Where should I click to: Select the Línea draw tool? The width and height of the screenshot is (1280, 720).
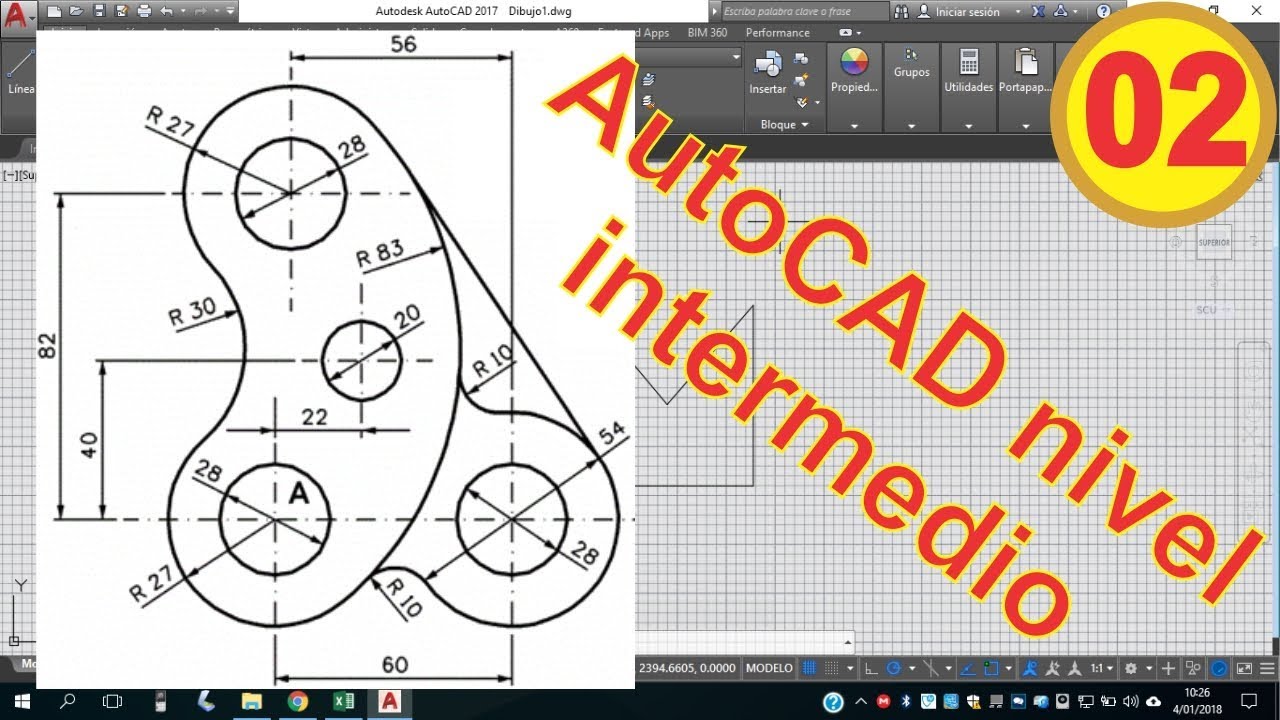(x=18, y=70)
